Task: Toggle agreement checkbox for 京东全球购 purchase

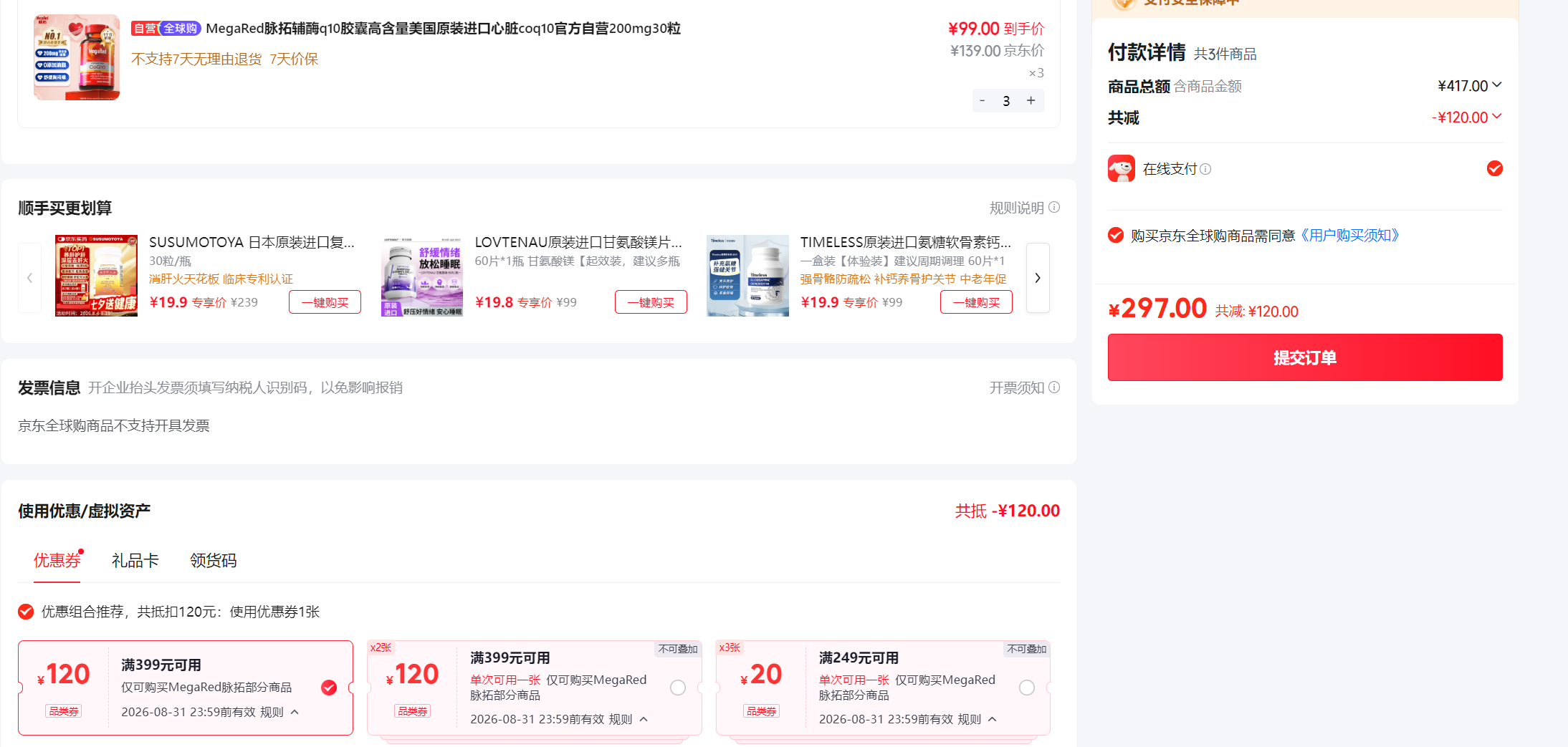Action: pos(1116,235)
